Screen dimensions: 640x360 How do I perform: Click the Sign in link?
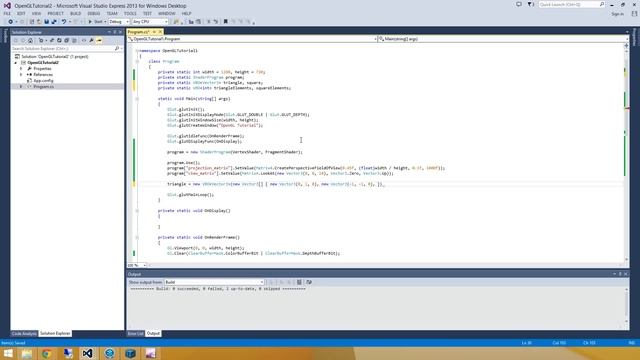pos(618,14)
